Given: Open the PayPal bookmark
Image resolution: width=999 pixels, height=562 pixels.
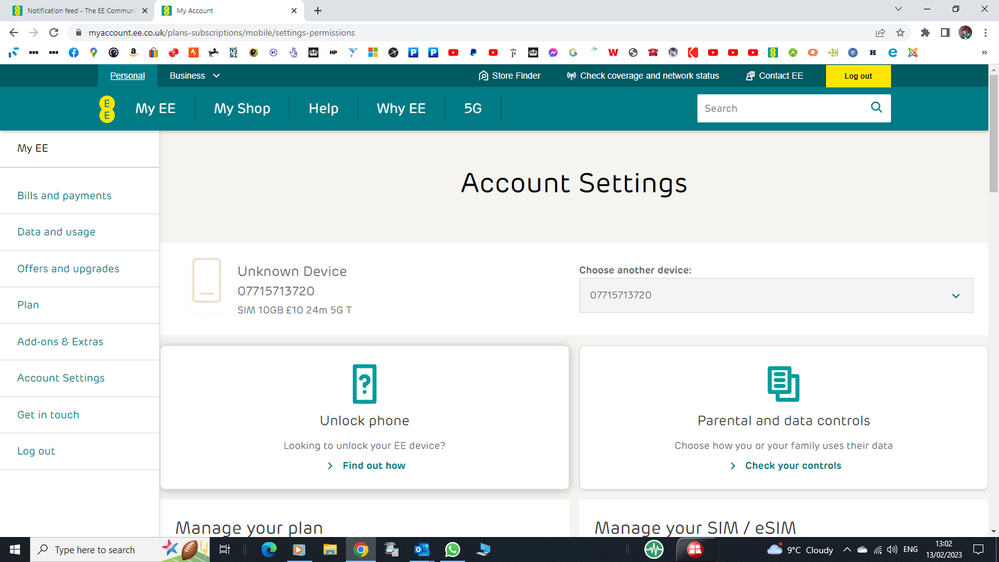Looking at the screenshot, I should (473, 53).
